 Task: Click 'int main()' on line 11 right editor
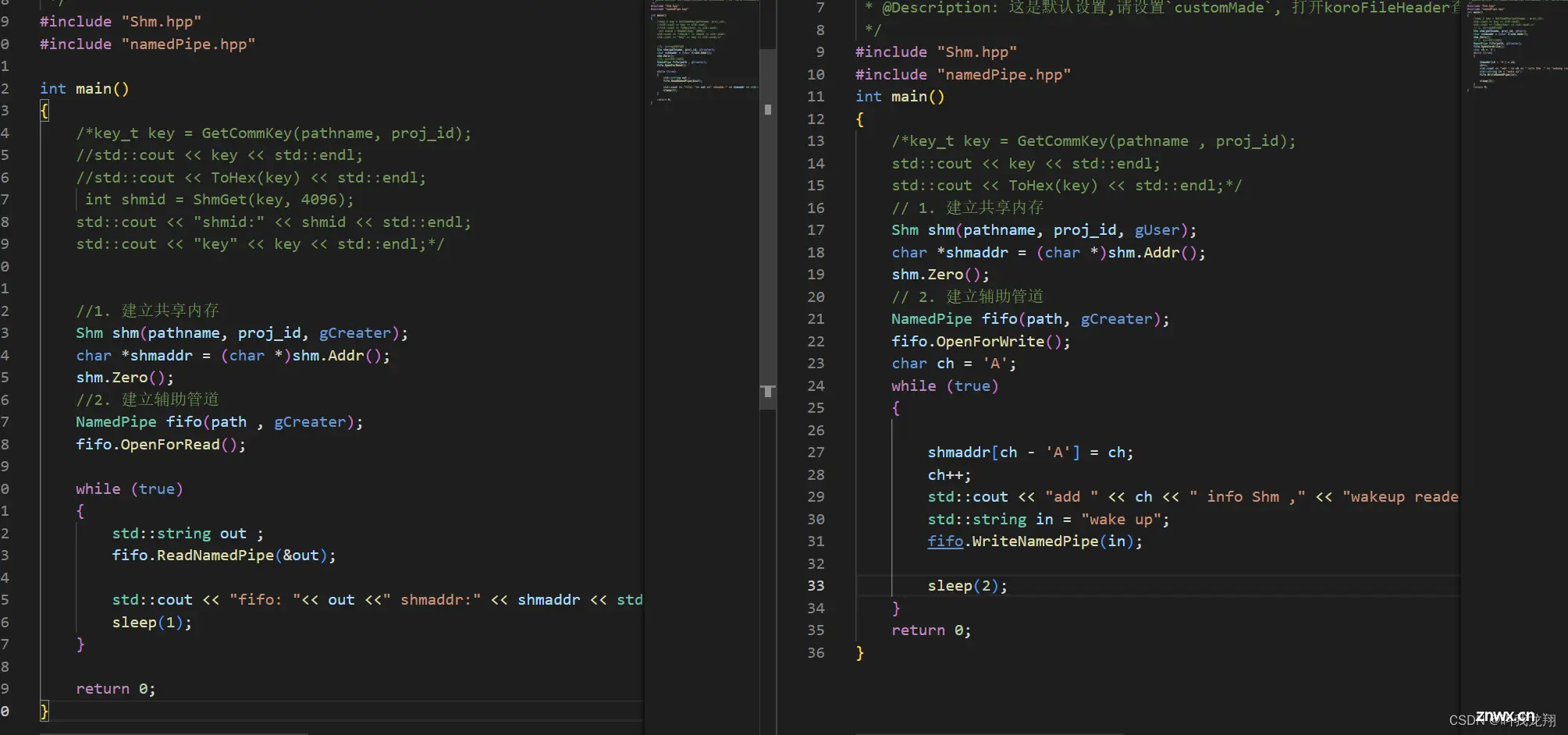coord(900,97)
